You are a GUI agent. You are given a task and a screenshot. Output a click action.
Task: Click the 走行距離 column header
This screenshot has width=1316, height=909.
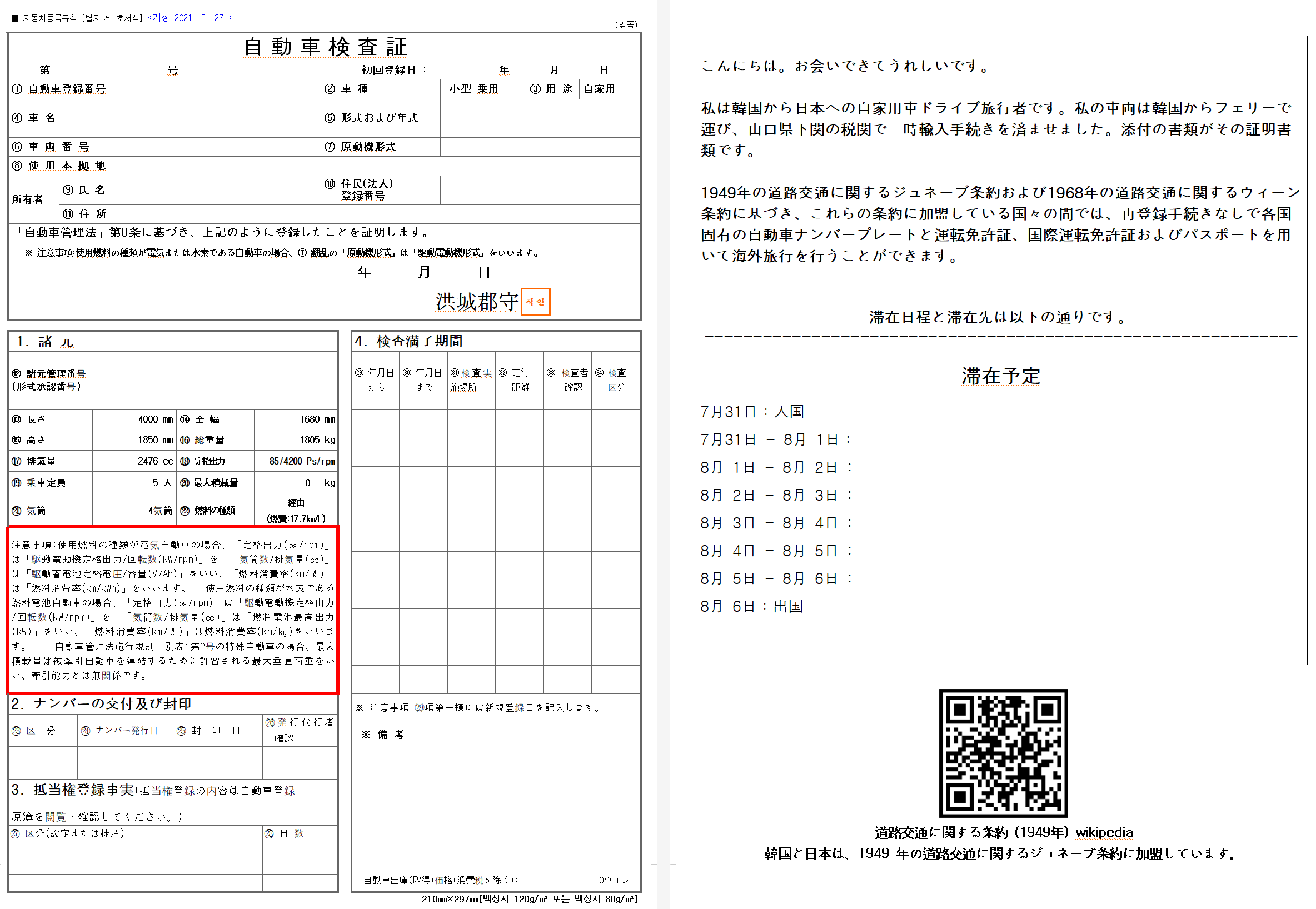pyautogui.click(x=520, y=380)
